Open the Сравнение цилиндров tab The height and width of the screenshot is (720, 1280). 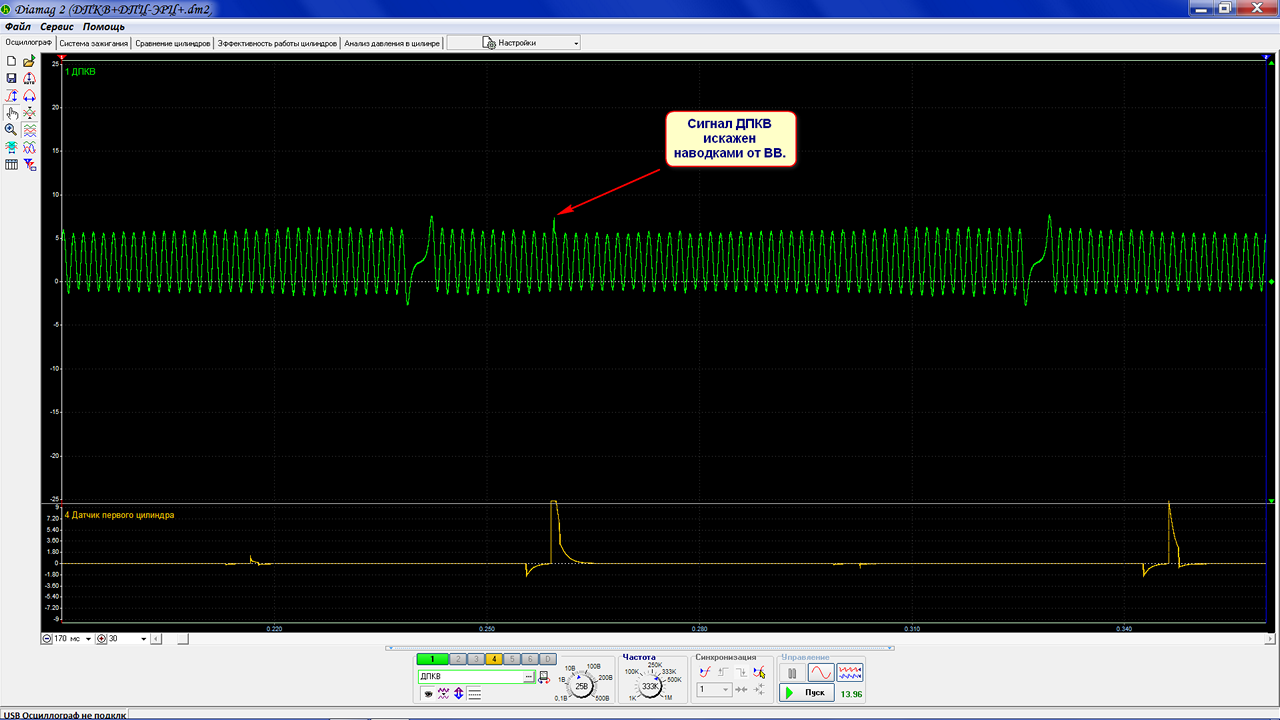coord(173,43)
